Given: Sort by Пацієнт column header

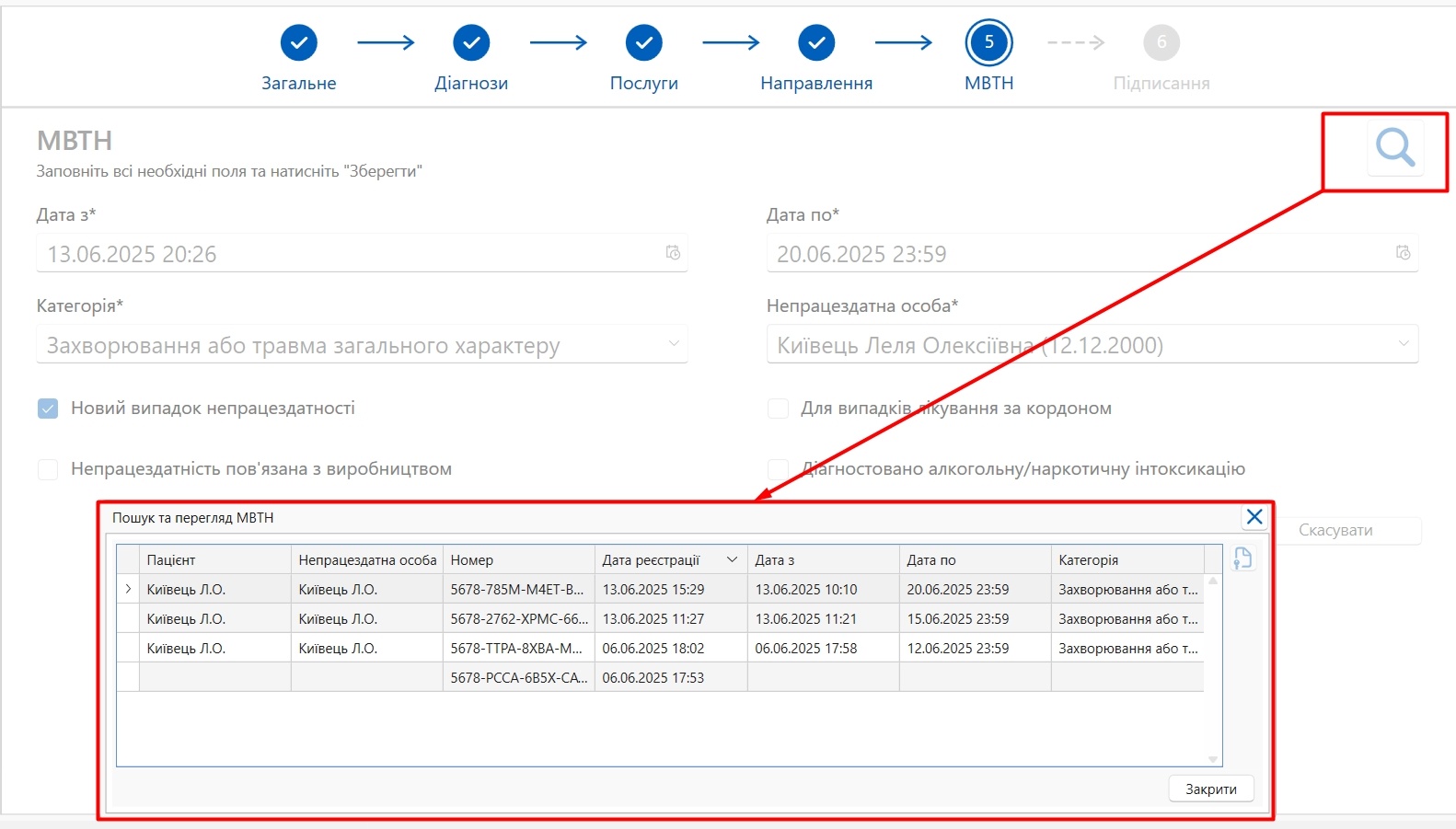Looking at the screenshot, I should coord(214,559).
